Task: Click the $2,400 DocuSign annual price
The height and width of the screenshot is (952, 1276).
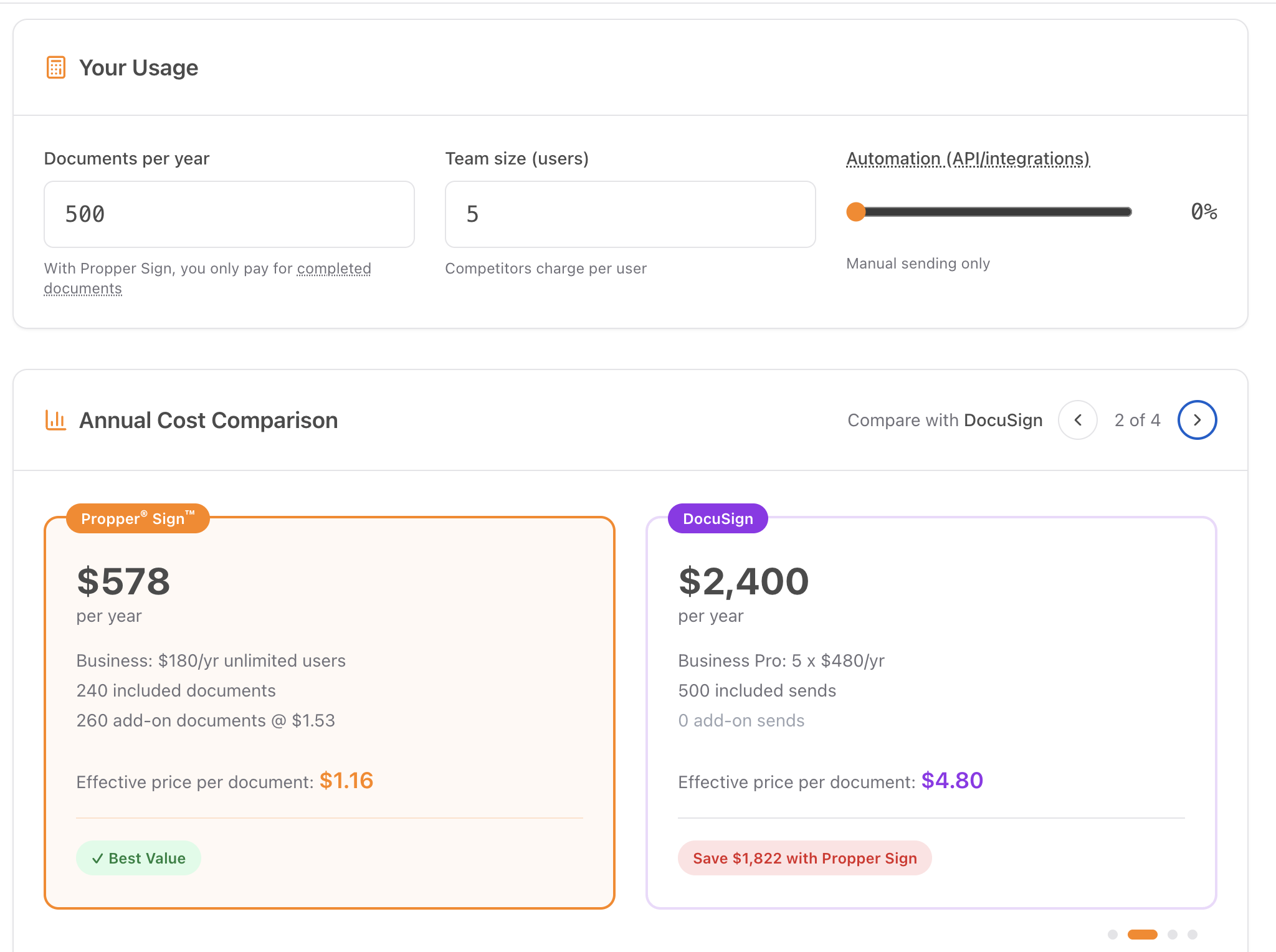Action: (x=743, y=581)
